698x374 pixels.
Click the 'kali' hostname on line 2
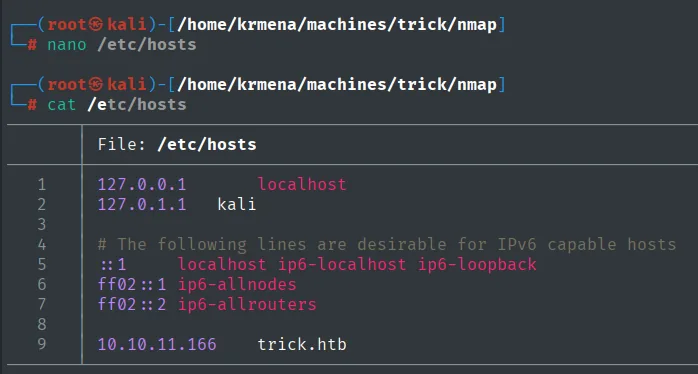[x=237, y=204]
